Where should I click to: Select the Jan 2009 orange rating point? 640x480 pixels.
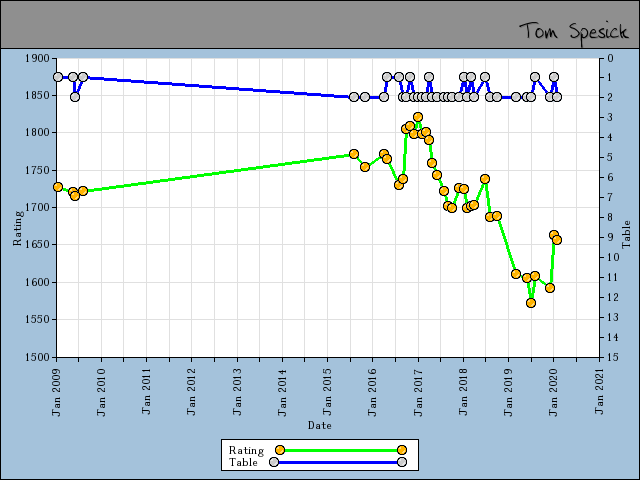click(58, 187)
